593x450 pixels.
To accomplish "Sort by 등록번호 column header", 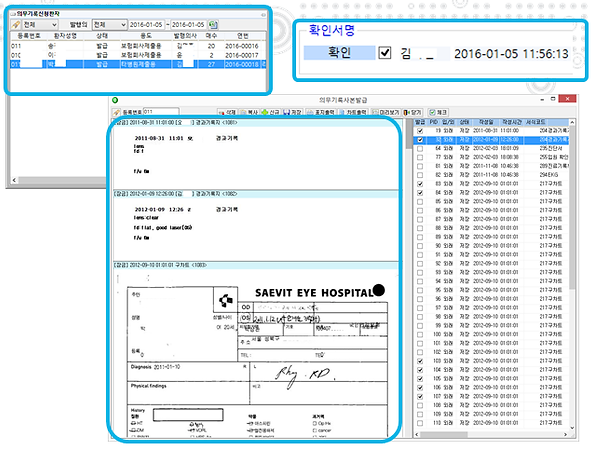I will point(28,36).
